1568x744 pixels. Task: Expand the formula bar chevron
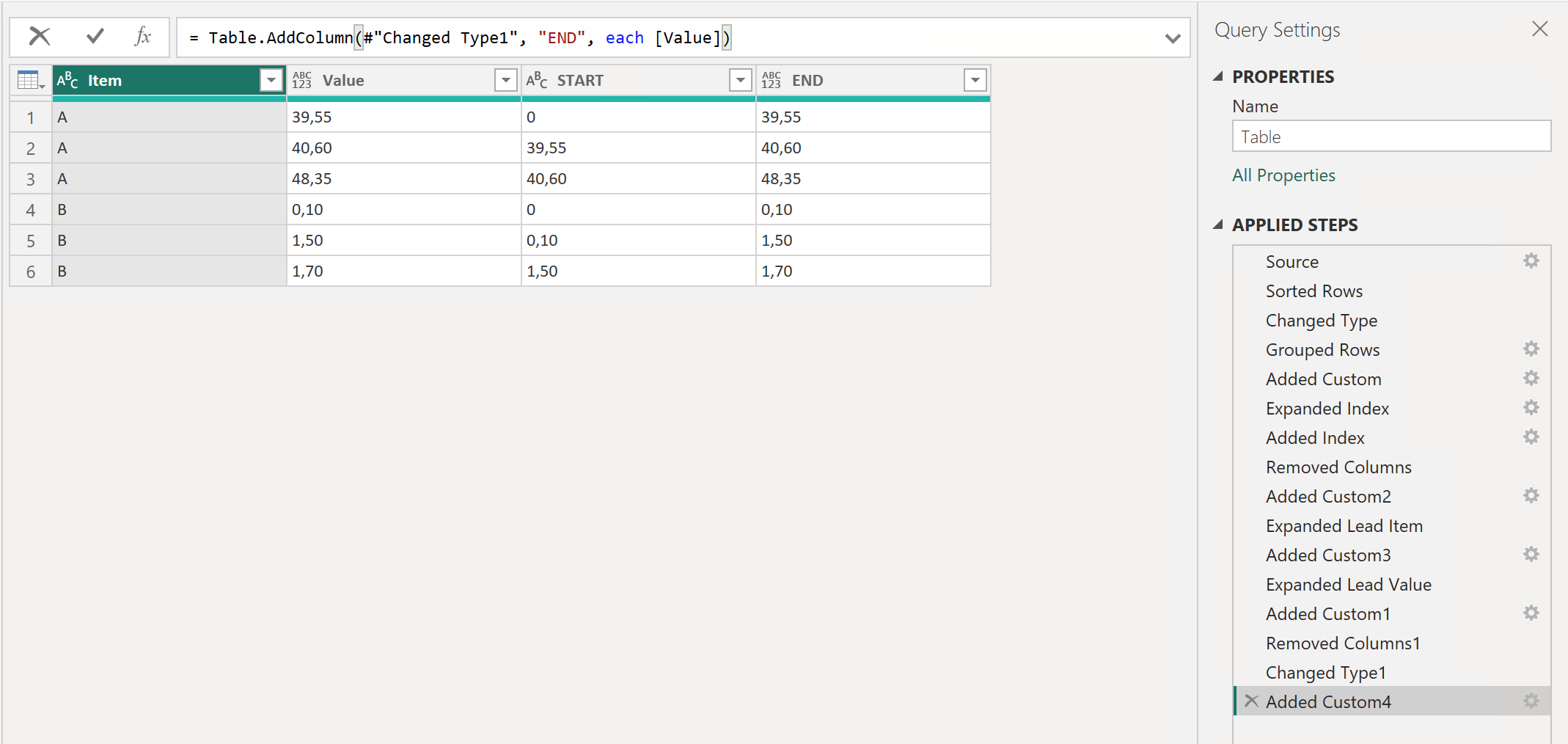click(x=1173, y=38)
